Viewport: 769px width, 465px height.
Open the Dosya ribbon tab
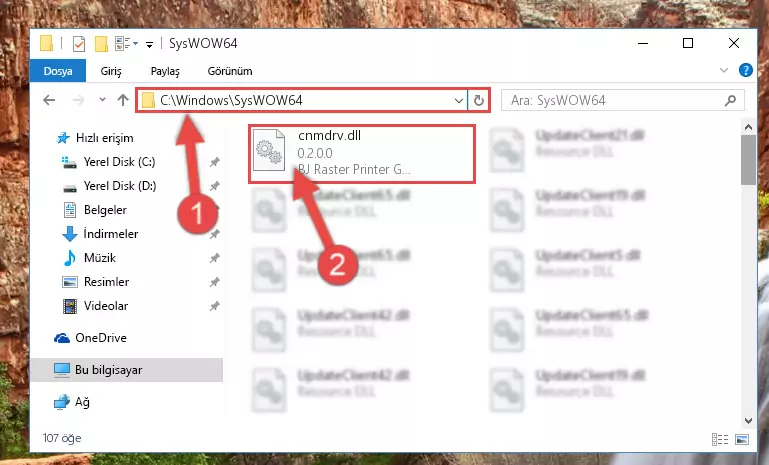point(58,71)
